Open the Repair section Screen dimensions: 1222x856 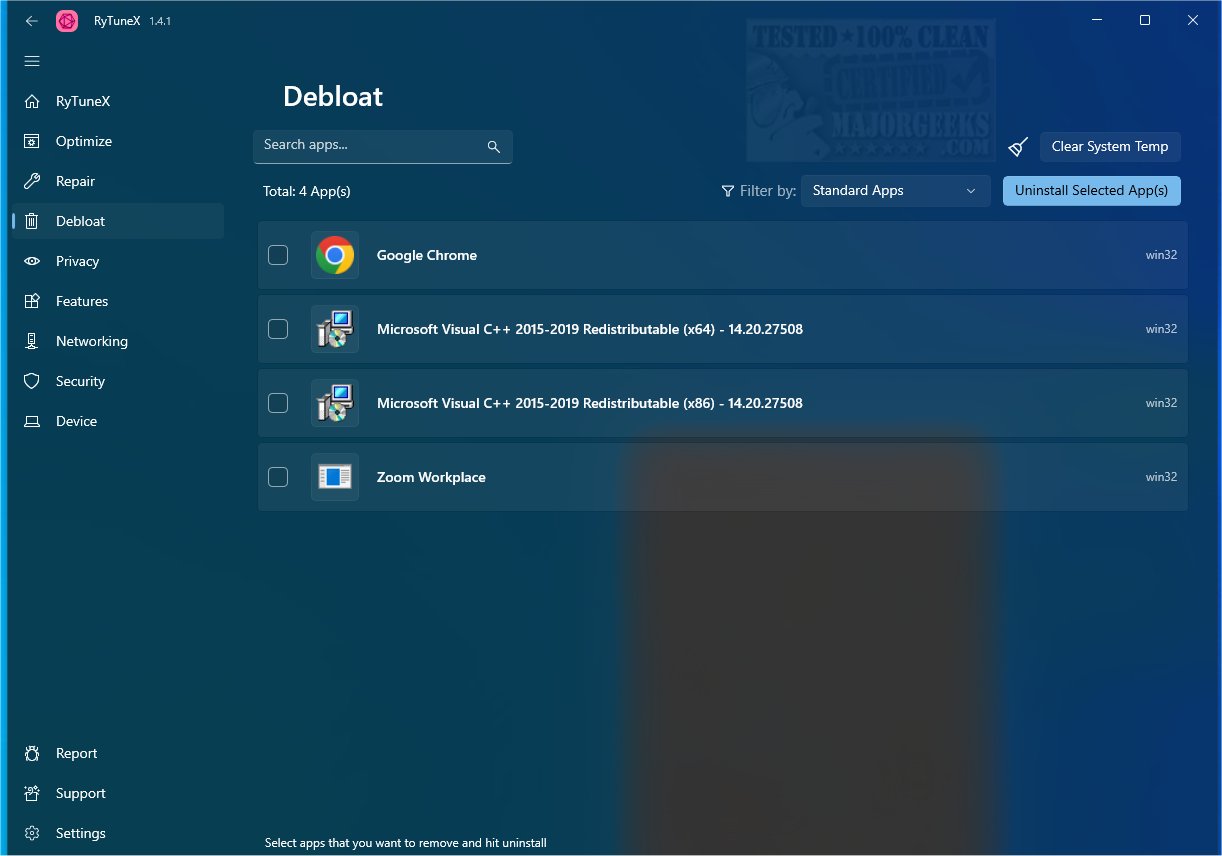pos(117,182)
